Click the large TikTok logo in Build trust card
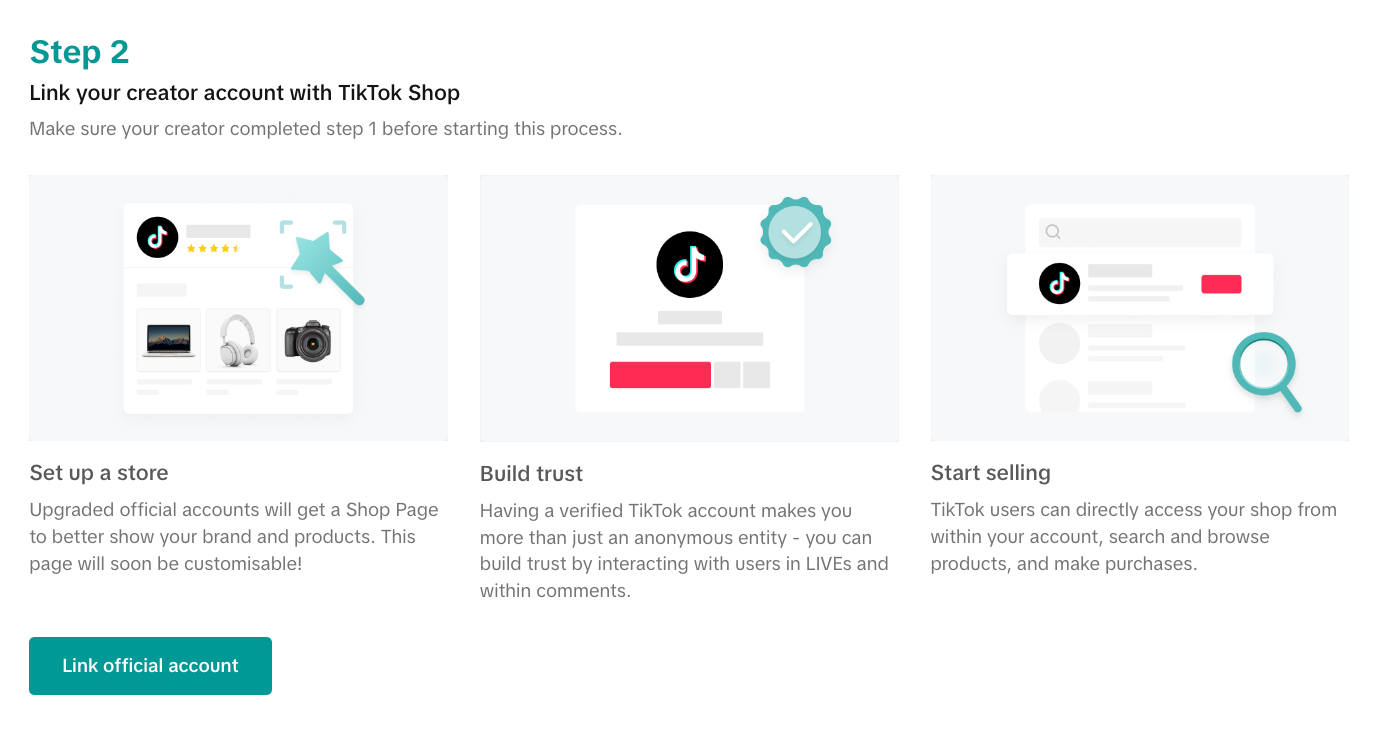The image size is (1378, 745). [689, 264]
